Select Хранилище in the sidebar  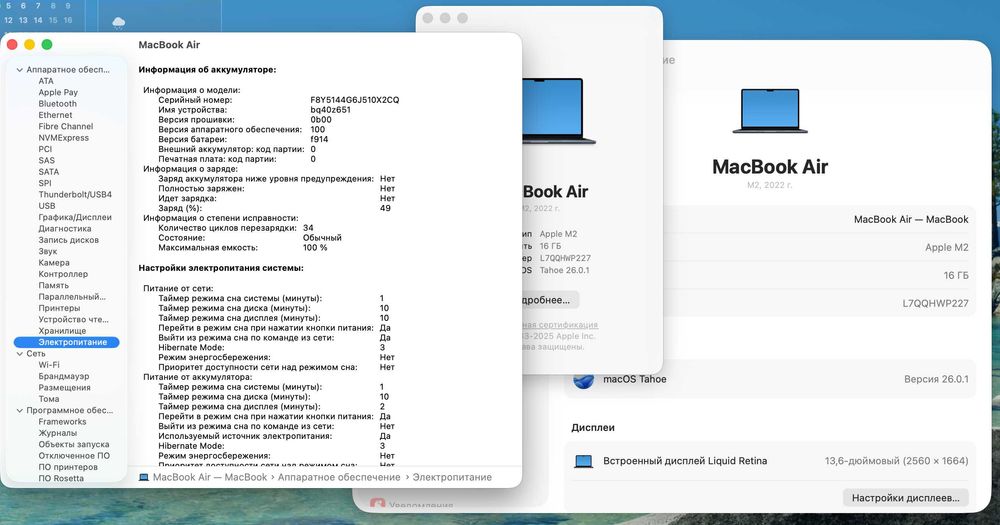62,331
